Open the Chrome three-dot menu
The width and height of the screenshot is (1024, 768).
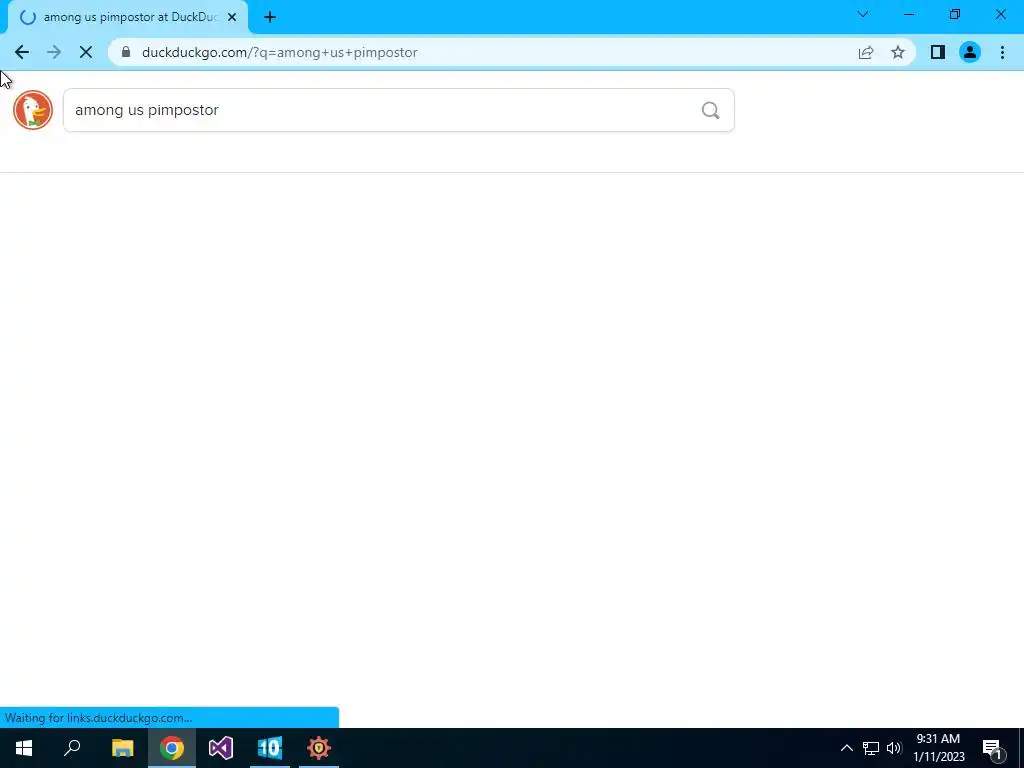point(1002,52)
